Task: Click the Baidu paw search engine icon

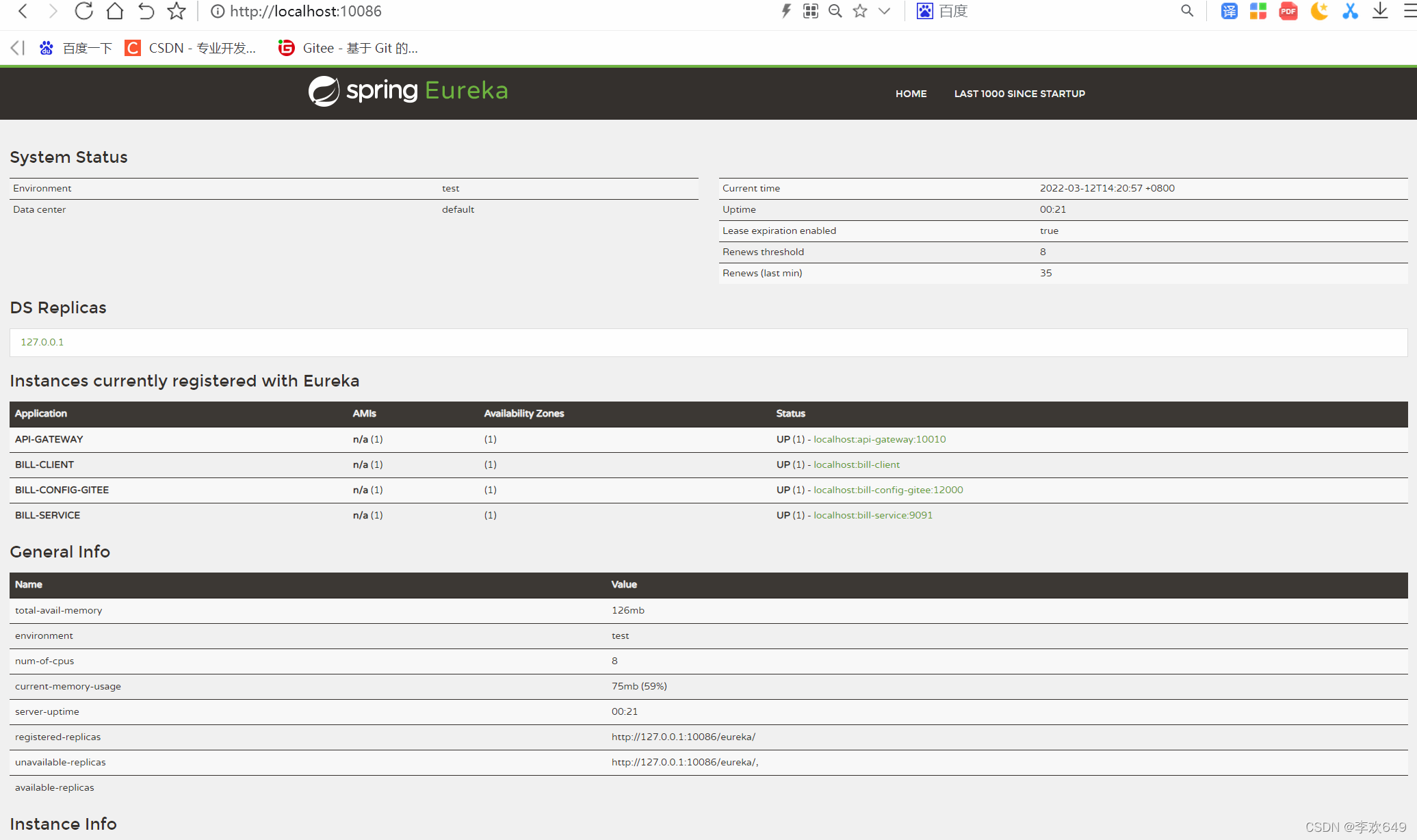Action: coord(925,11)
